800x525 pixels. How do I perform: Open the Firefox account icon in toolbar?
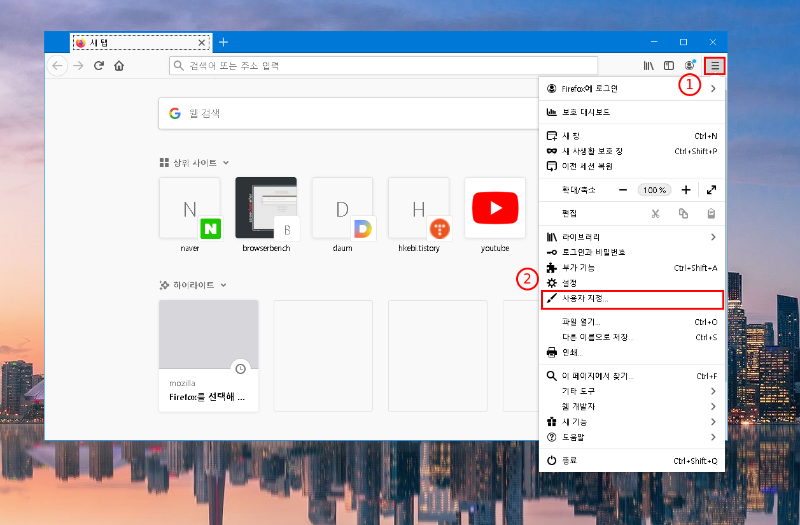(x=690, y=66)
